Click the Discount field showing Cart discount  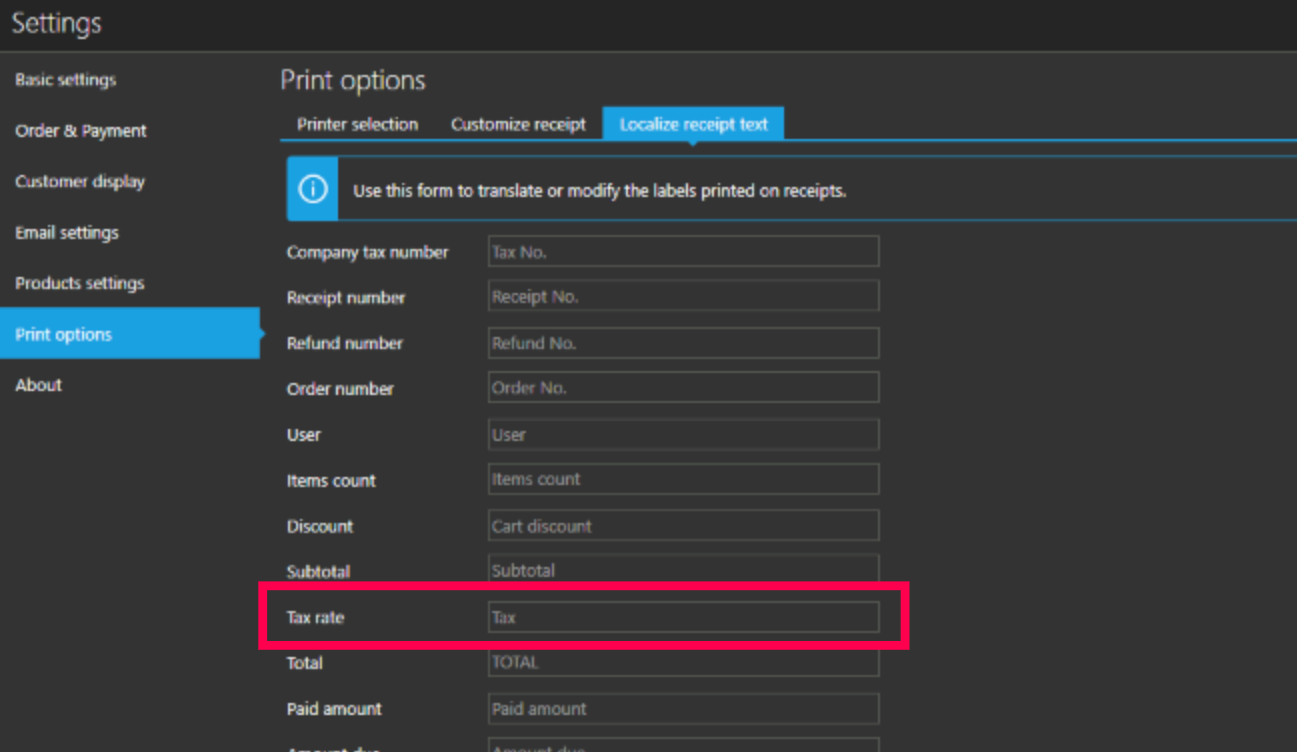tap(683, 526)
